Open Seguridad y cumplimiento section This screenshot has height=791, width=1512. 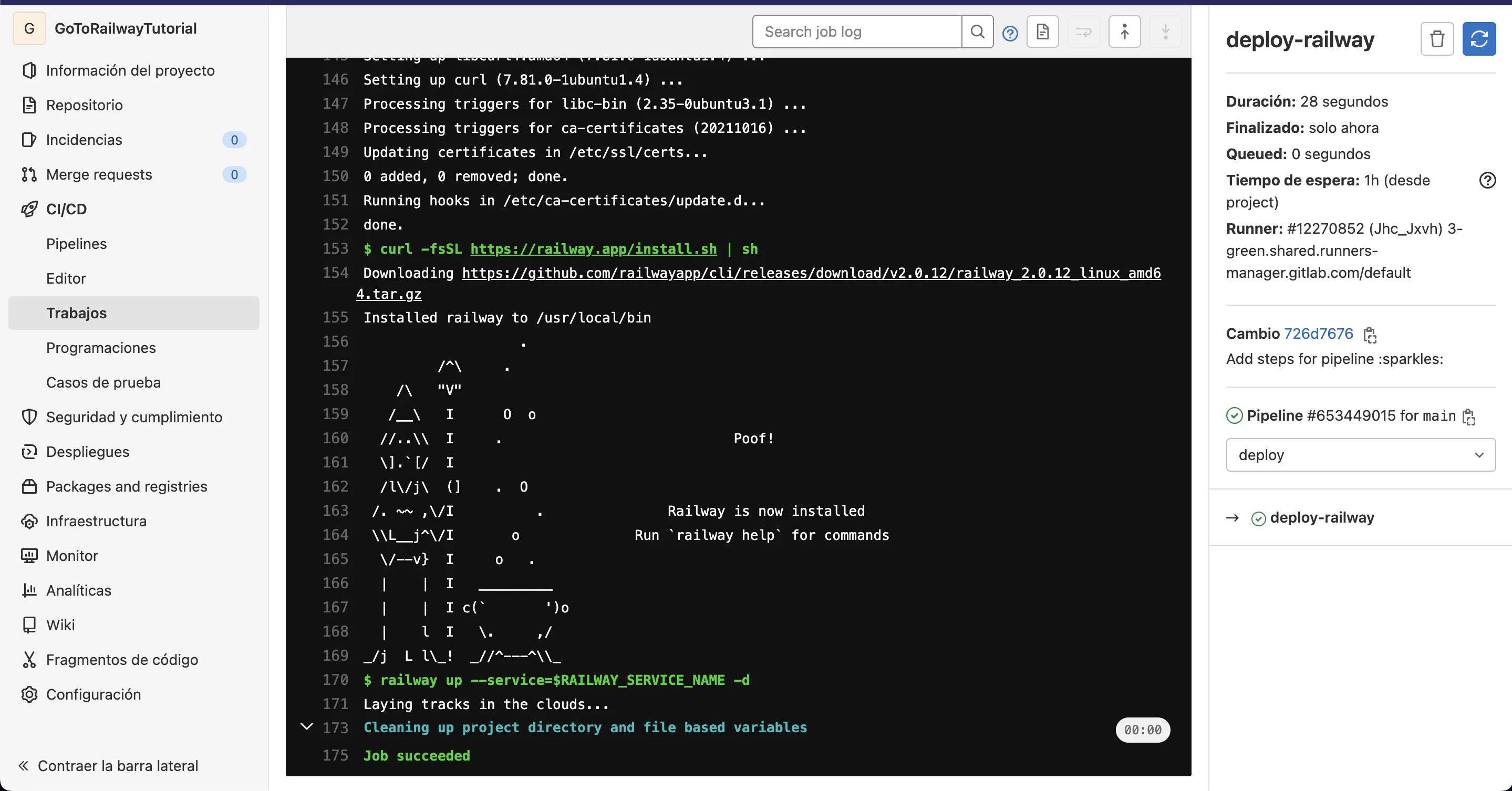[134, 417]
